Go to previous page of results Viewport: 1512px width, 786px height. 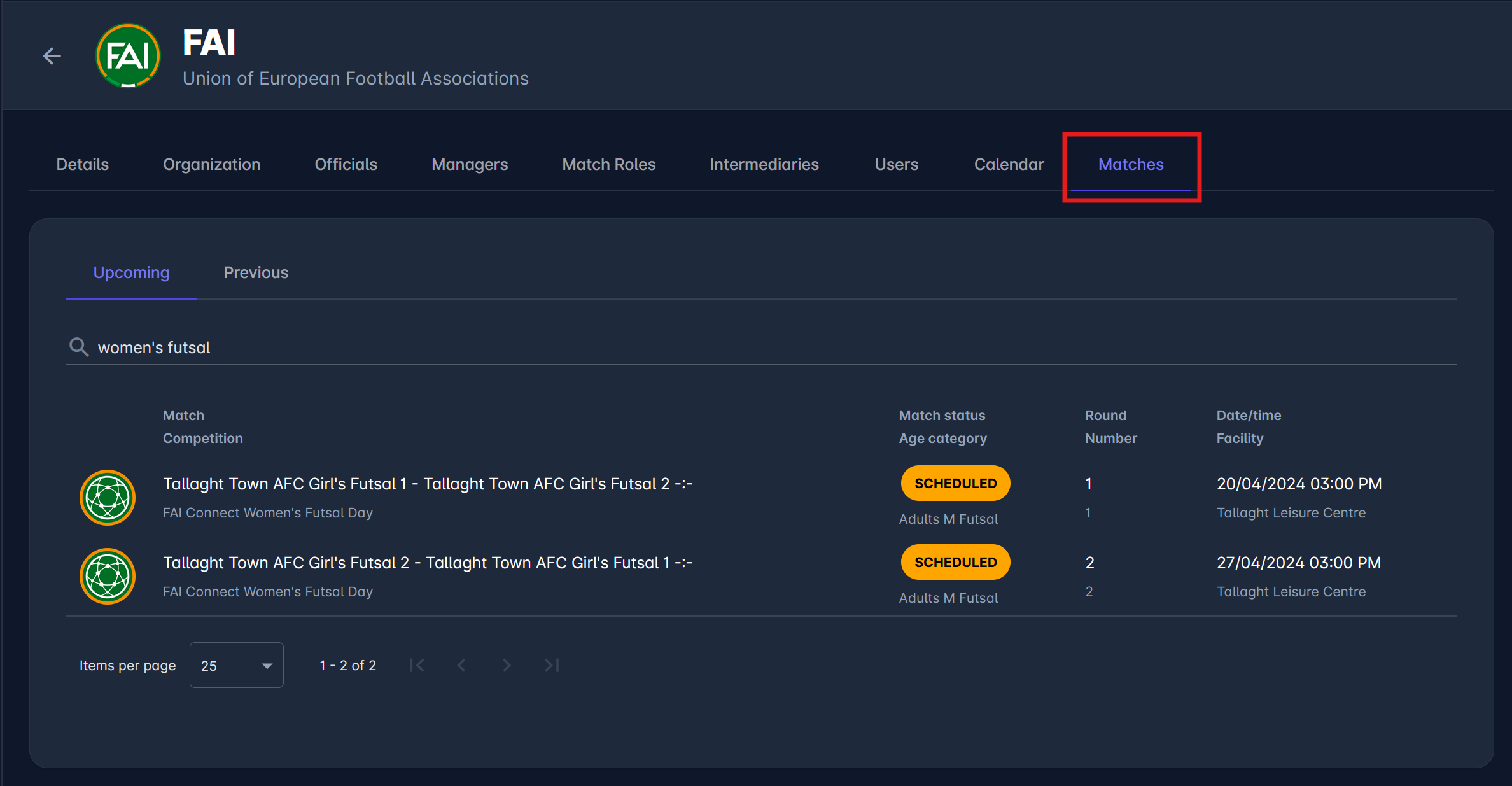462,666
